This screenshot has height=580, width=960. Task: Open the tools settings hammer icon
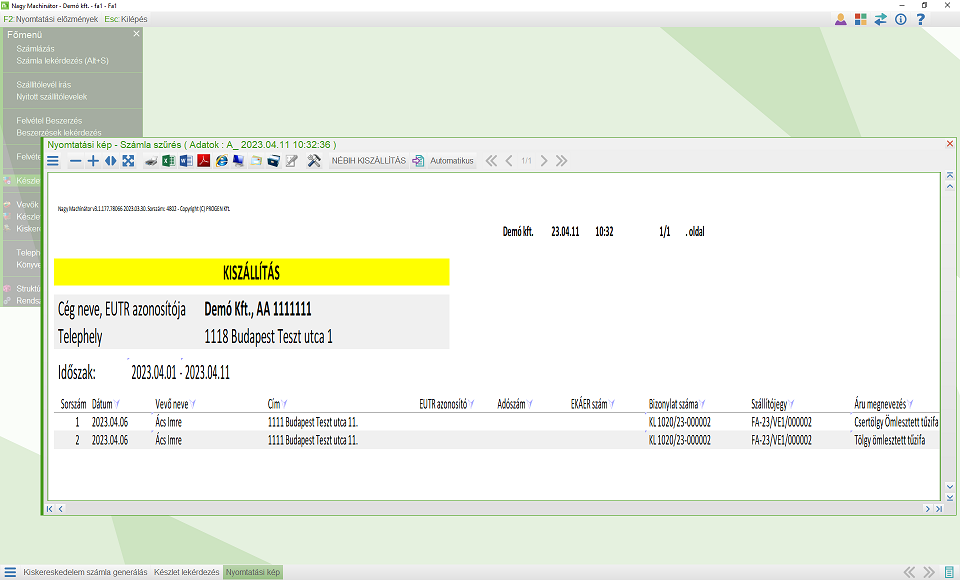pyautogui.click(x=314, y=161)
